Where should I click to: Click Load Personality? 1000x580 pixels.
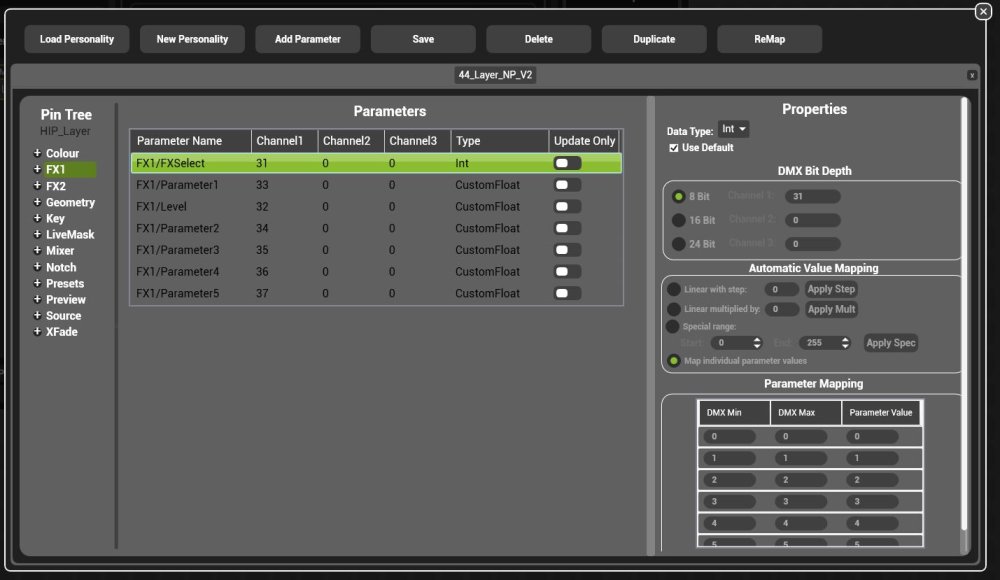(76, 39)
